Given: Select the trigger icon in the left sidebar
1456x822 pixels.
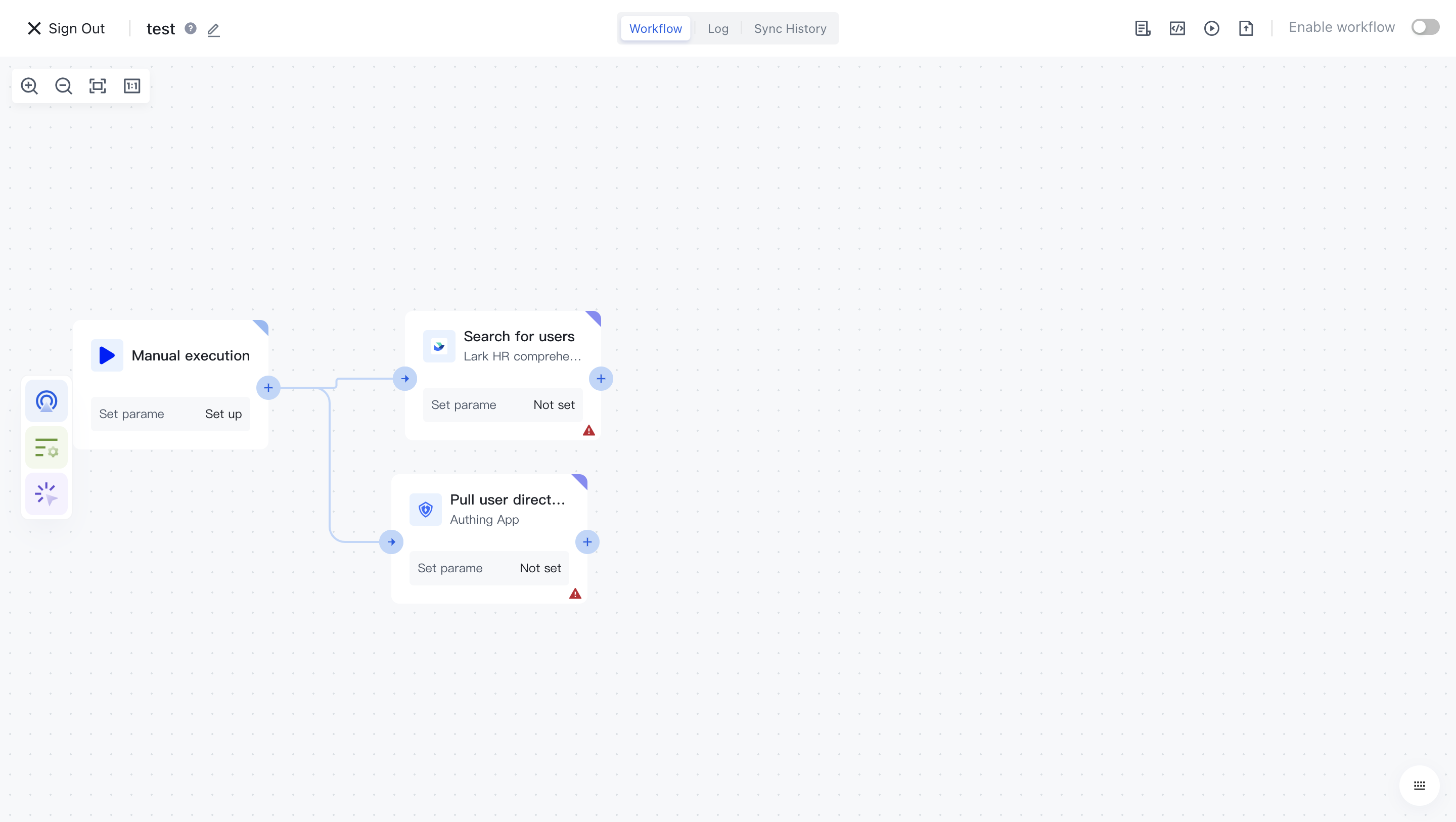Looking at the screenshot, I should tap(46, 401).
